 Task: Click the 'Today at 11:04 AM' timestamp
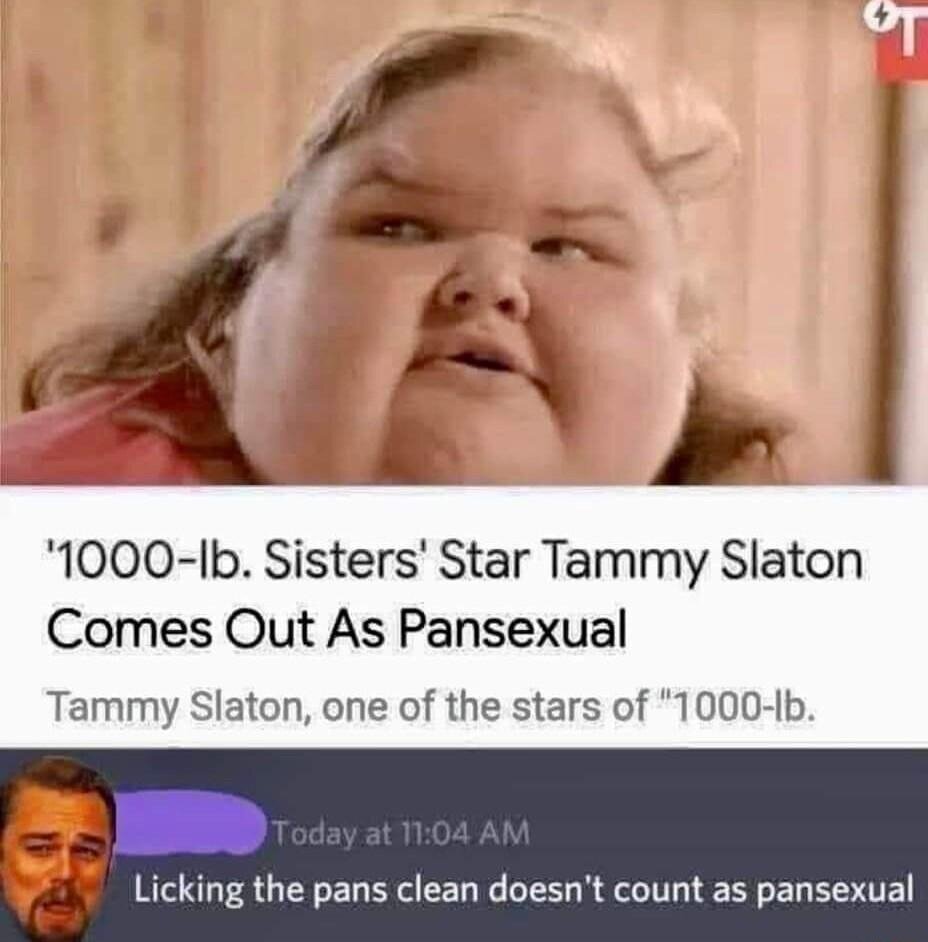coord(402,833)
